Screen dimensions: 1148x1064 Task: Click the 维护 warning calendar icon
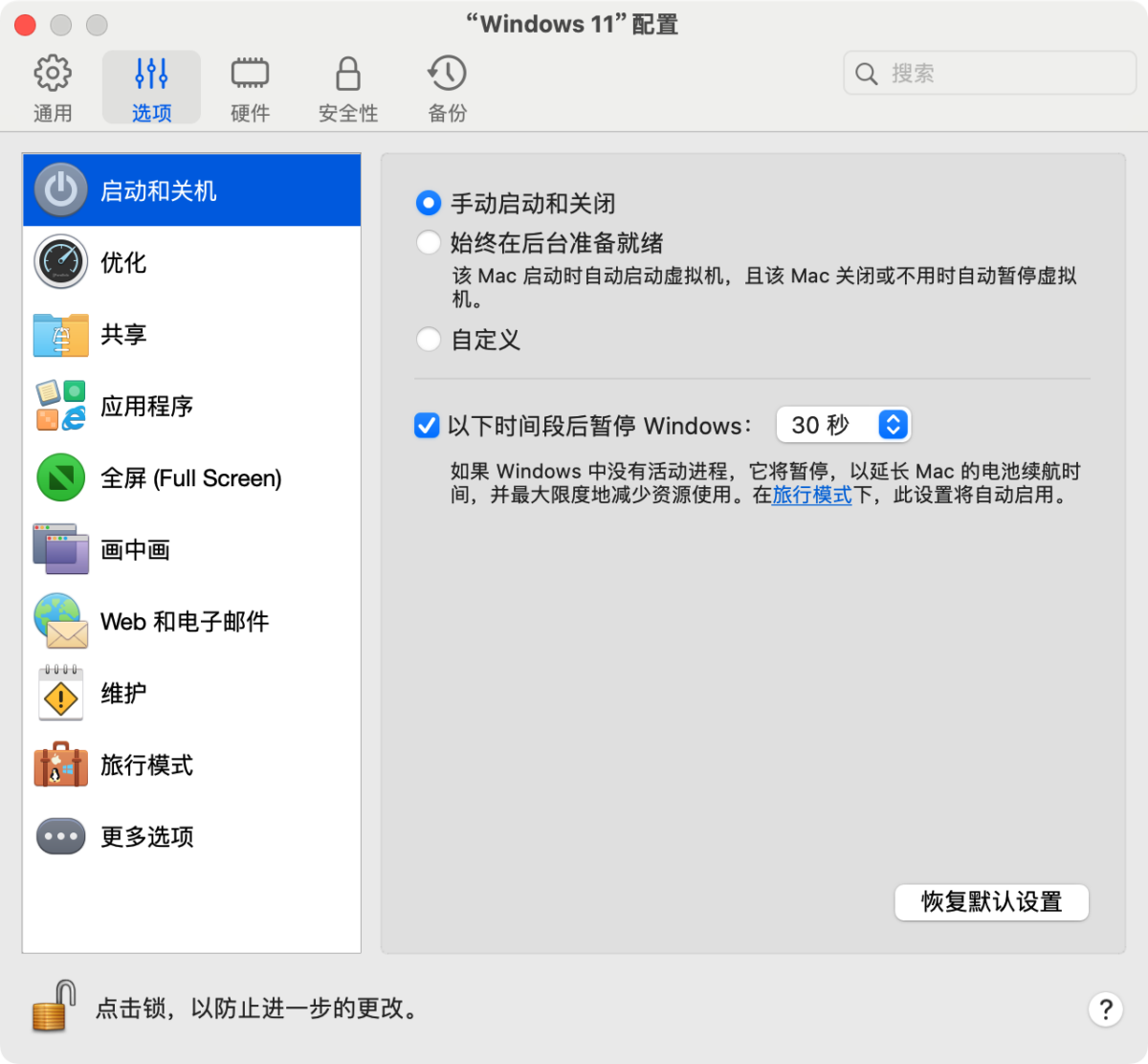[61, 693]
